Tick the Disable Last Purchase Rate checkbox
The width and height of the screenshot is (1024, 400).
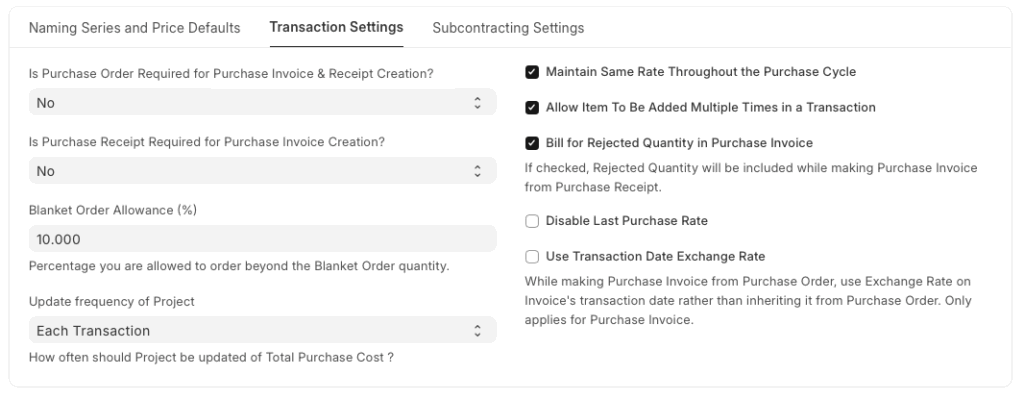coord(532,221)
